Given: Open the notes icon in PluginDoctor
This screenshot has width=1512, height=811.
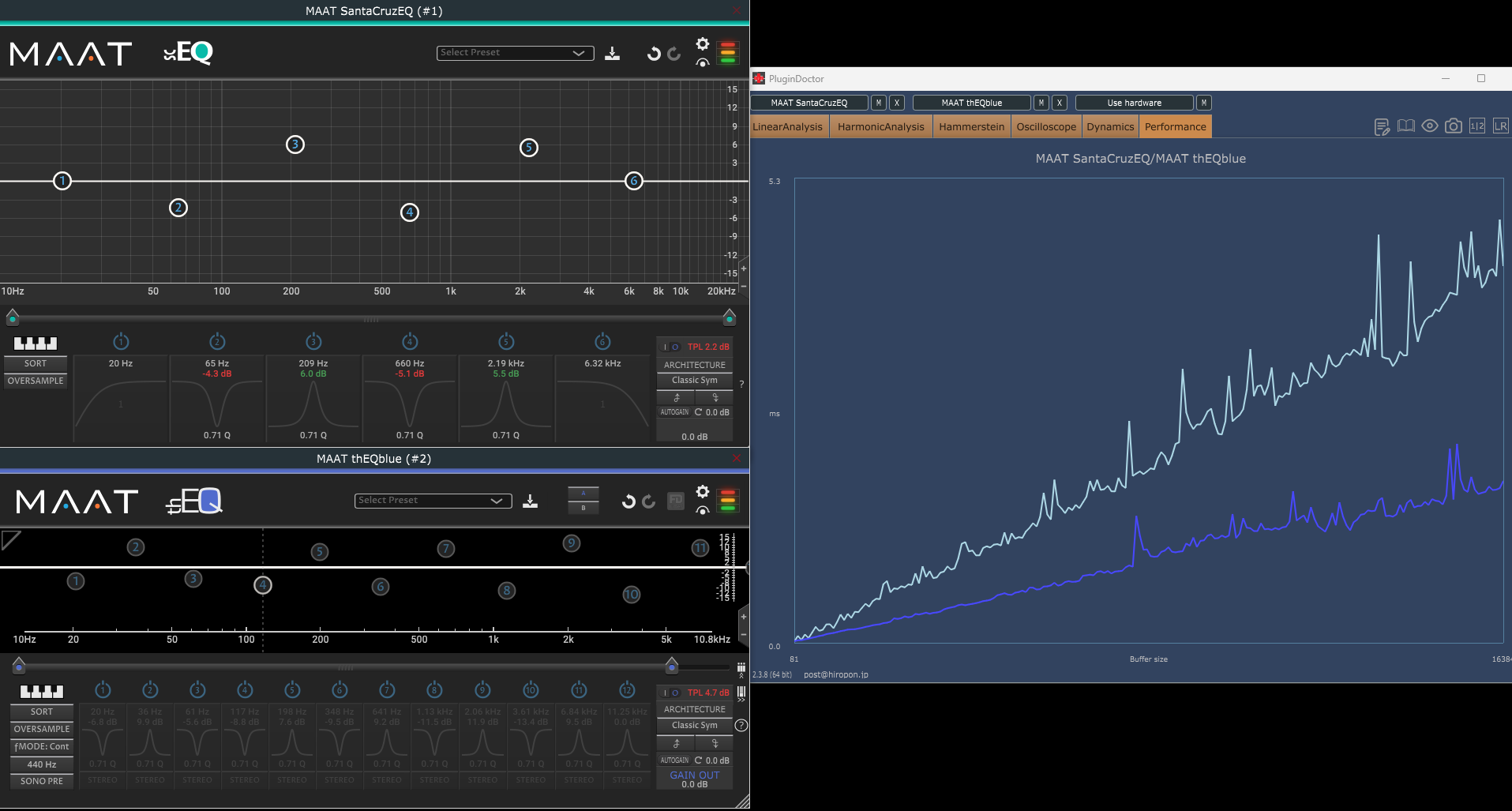Looking at the screenshot, I should 1382,127.
